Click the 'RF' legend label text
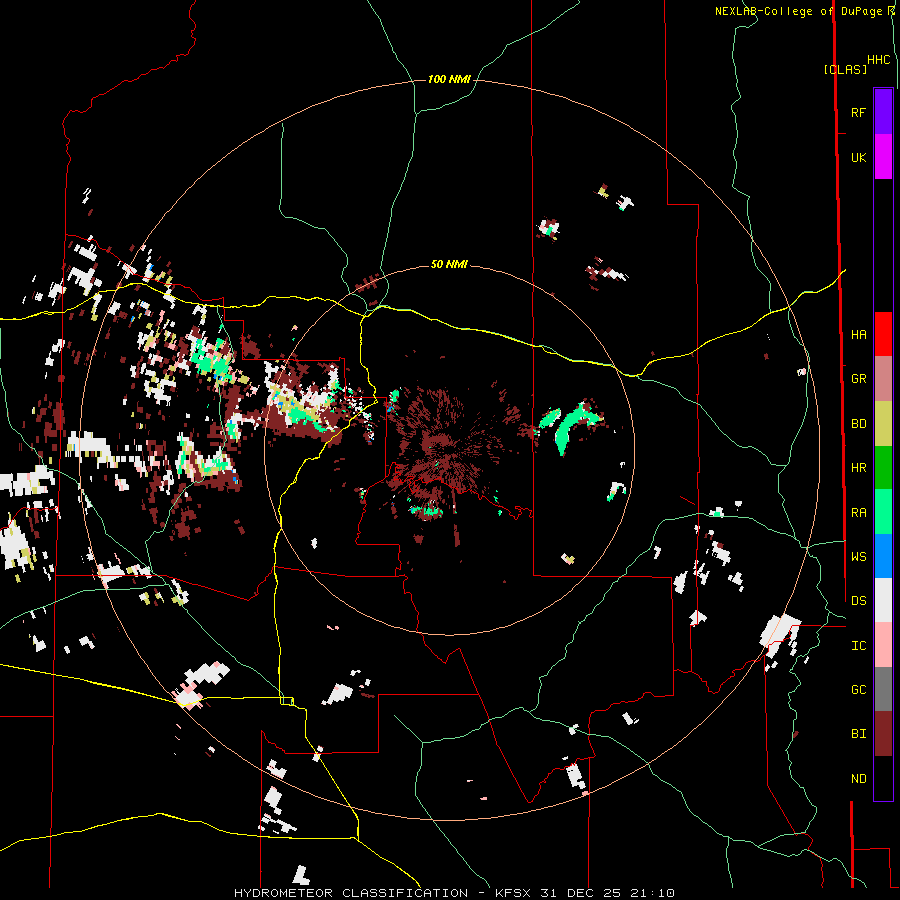Viewport: 900px width, 900px height. tap(858, 113)
